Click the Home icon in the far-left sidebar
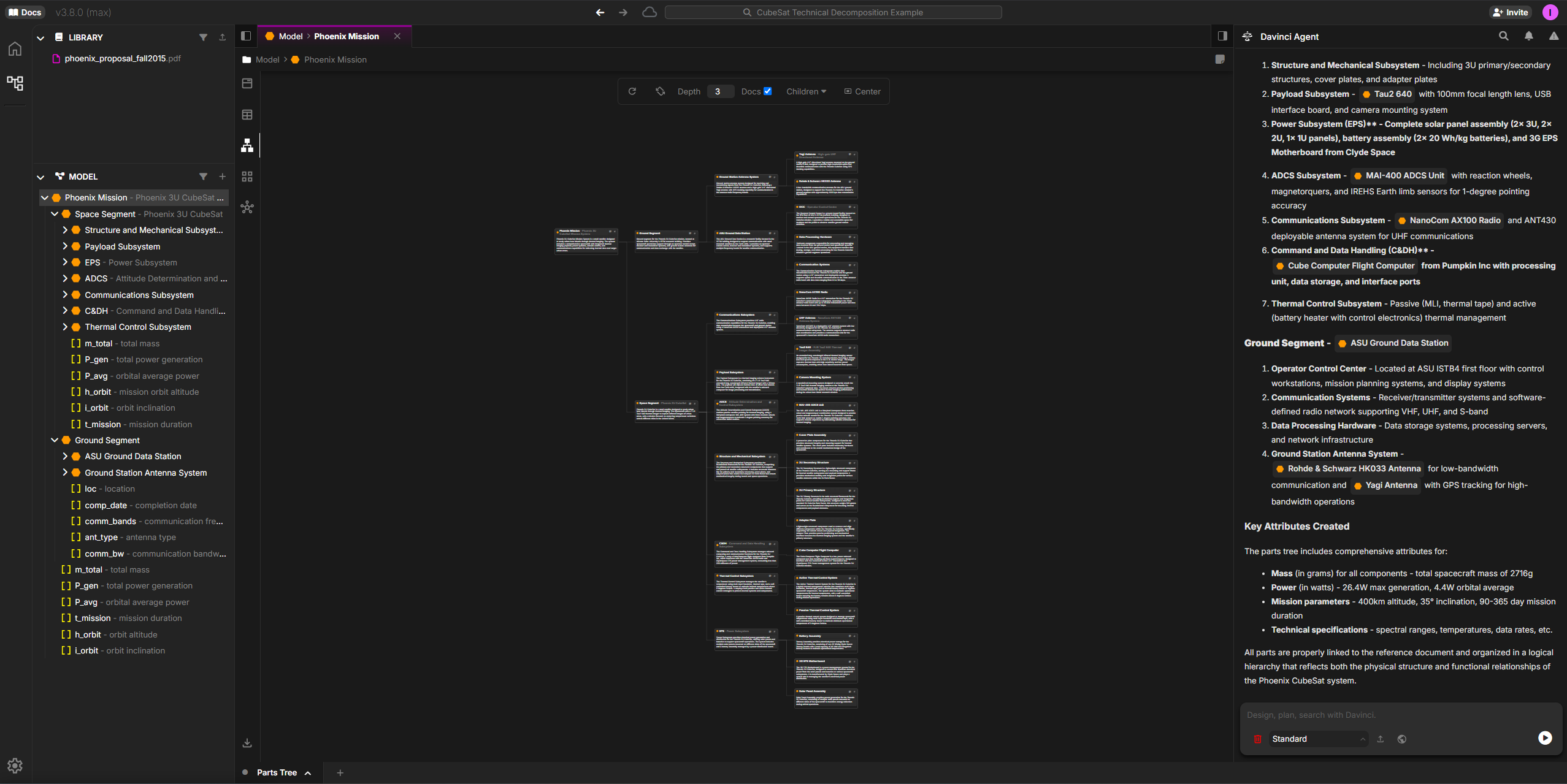Viewport: 1567px width, 784px height. coord(15,48)
